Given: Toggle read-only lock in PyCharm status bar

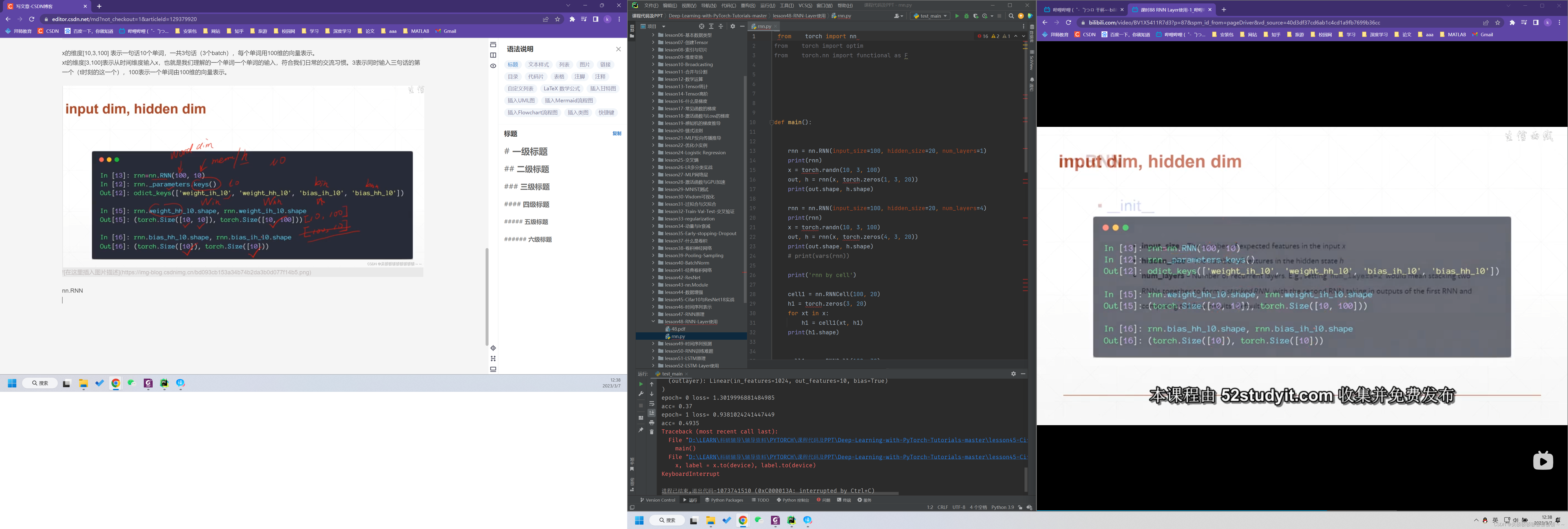Looking at the screenshot, I should pos(1020,508).
